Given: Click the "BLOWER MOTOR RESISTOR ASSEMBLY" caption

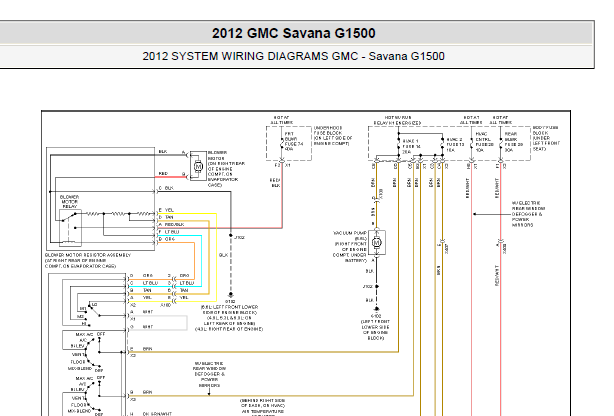Looking at the screenshot, I should [x=88, y=255].
